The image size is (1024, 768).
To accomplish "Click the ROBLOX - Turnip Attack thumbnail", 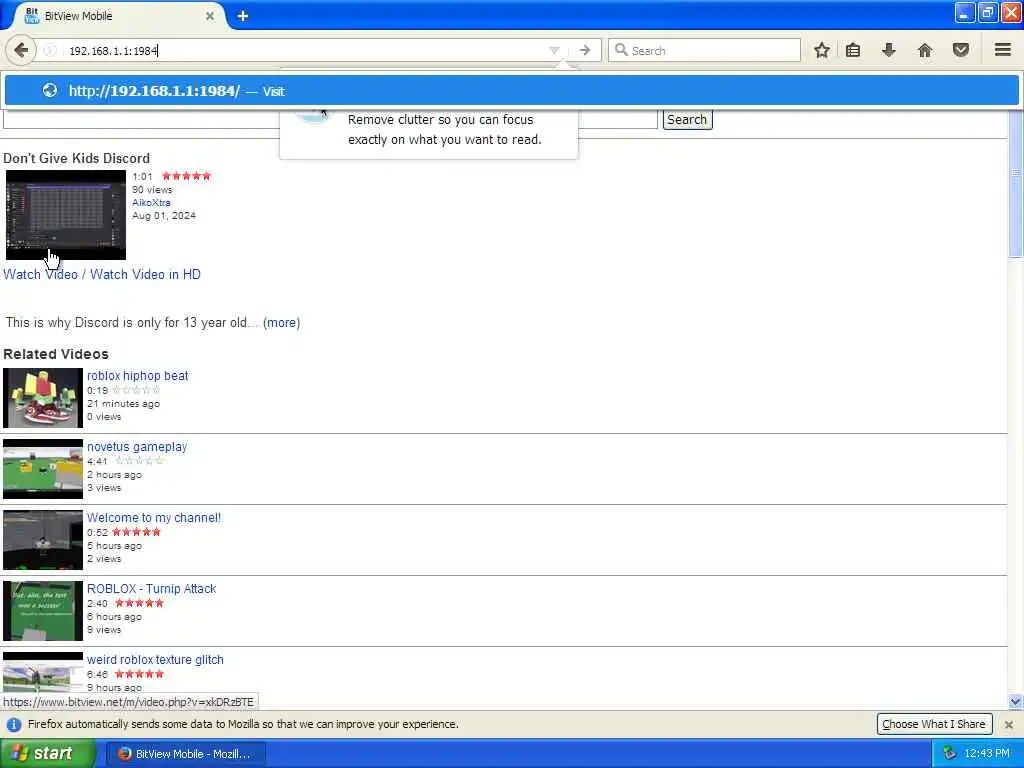I will coord(43,611).
